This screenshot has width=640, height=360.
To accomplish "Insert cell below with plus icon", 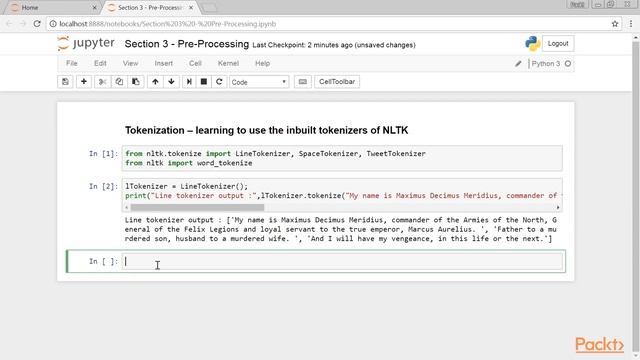I will [84, 82].
